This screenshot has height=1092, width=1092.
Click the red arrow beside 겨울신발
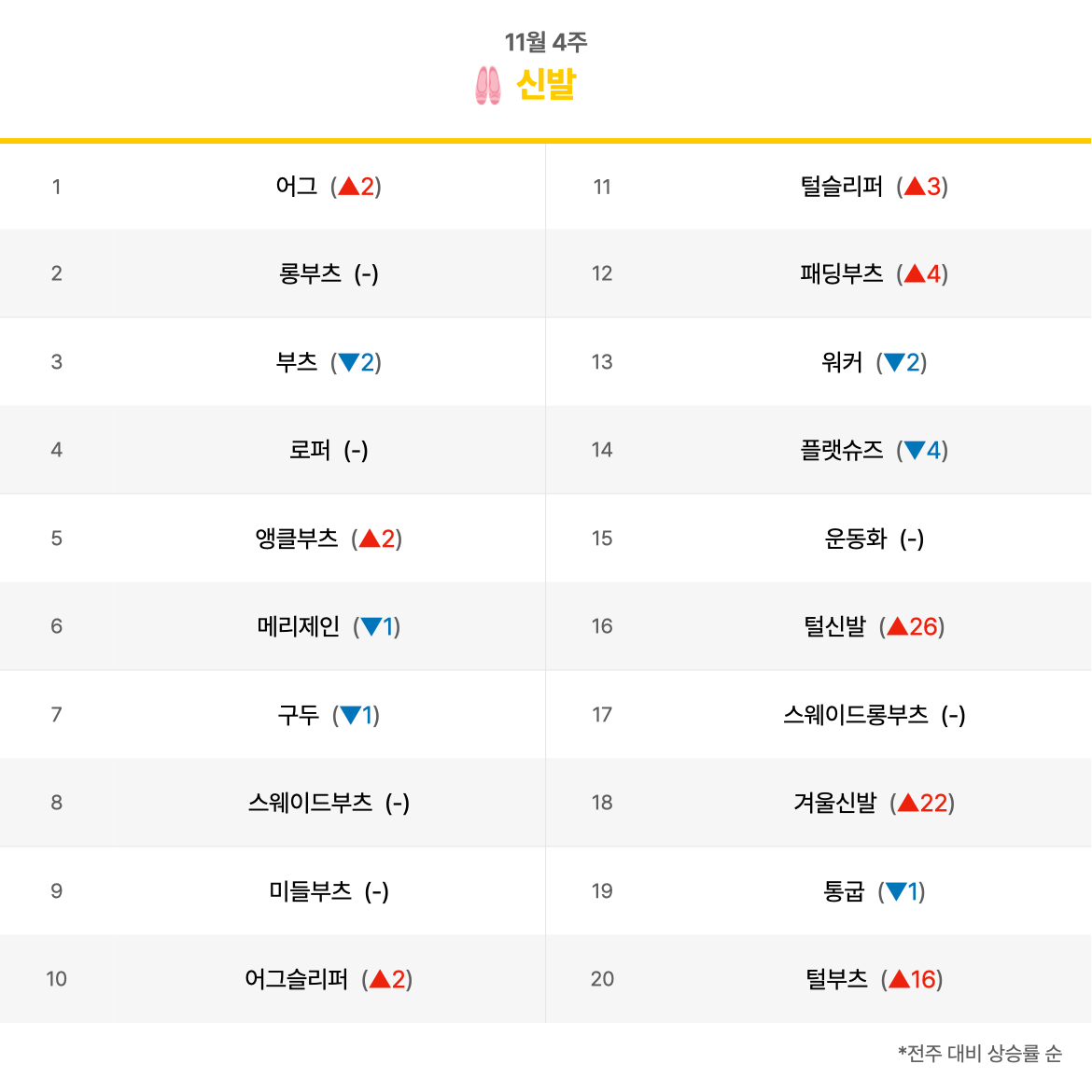coord(908,803)
